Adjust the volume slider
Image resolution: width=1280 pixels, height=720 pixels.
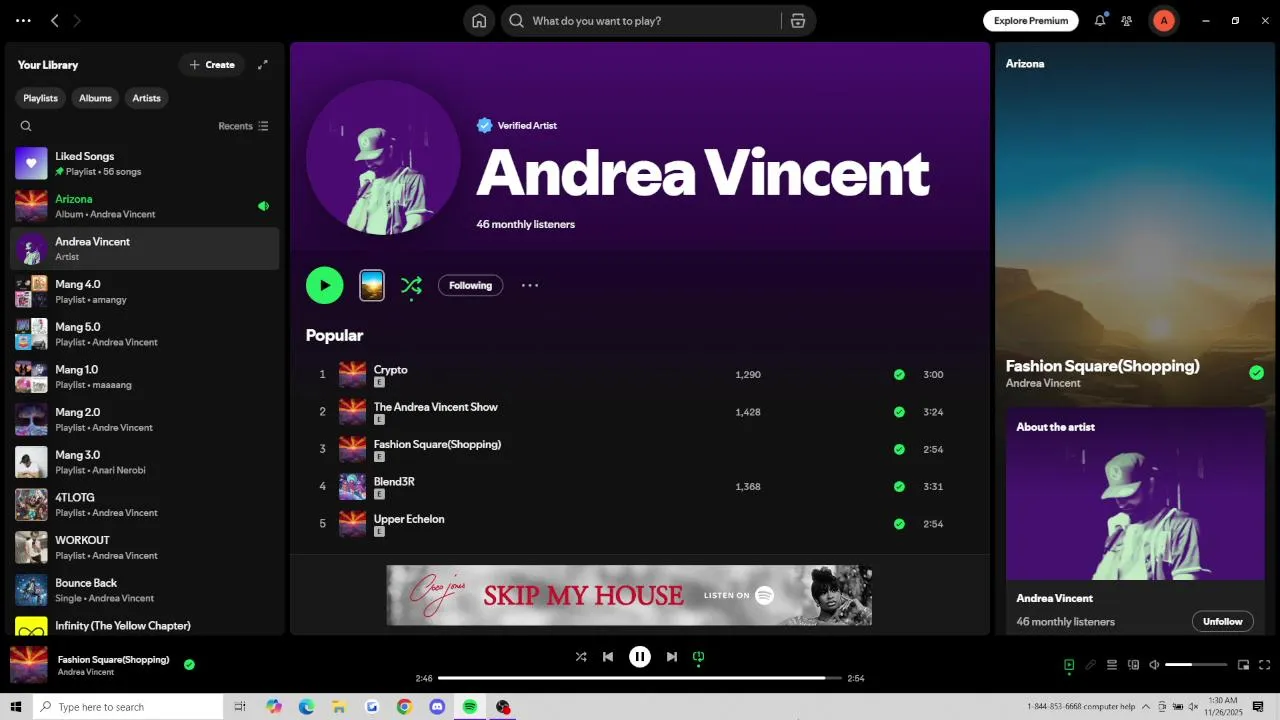1196,665
